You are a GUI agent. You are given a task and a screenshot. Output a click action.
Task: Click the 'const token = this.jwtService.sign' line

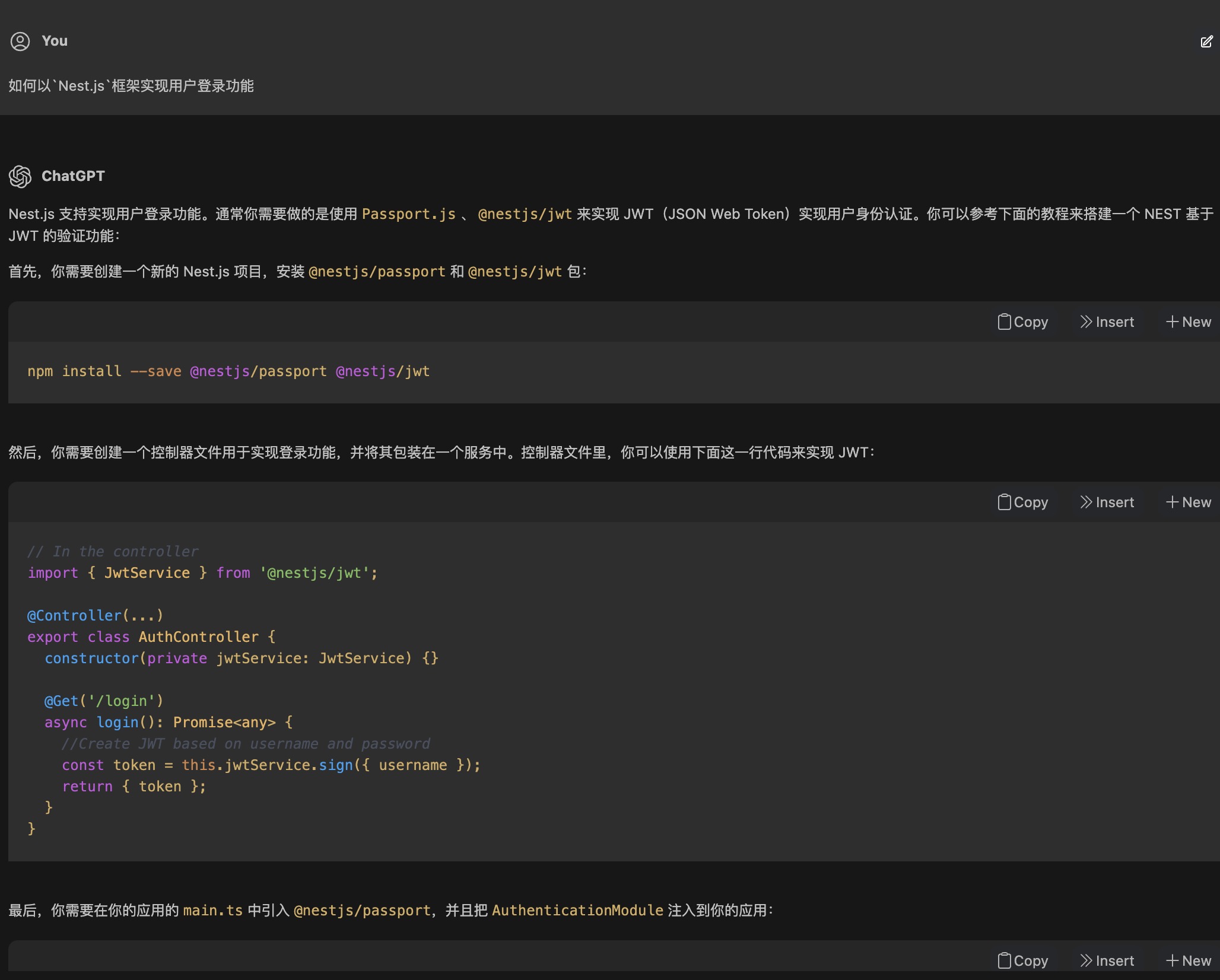(271, 765)
